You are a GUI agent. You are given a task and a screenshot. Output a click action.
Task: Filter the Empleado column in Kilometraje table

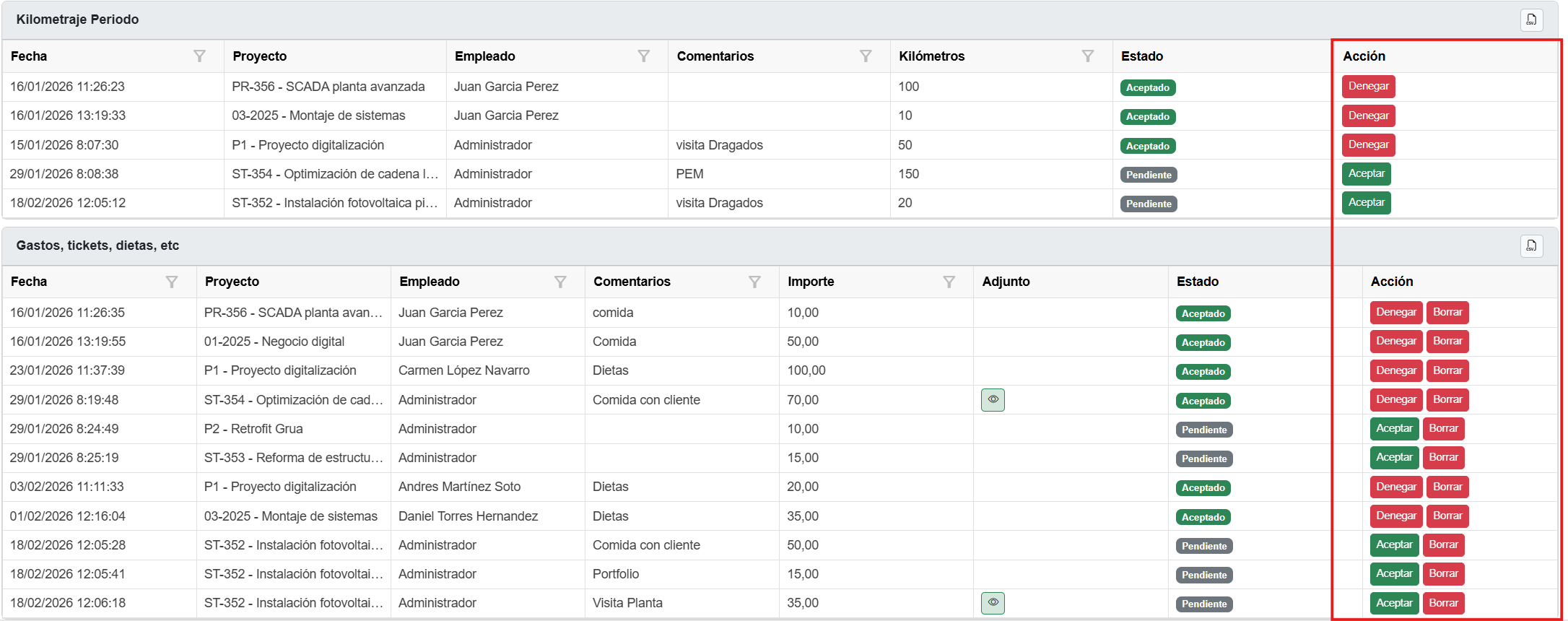pos(644,56)
